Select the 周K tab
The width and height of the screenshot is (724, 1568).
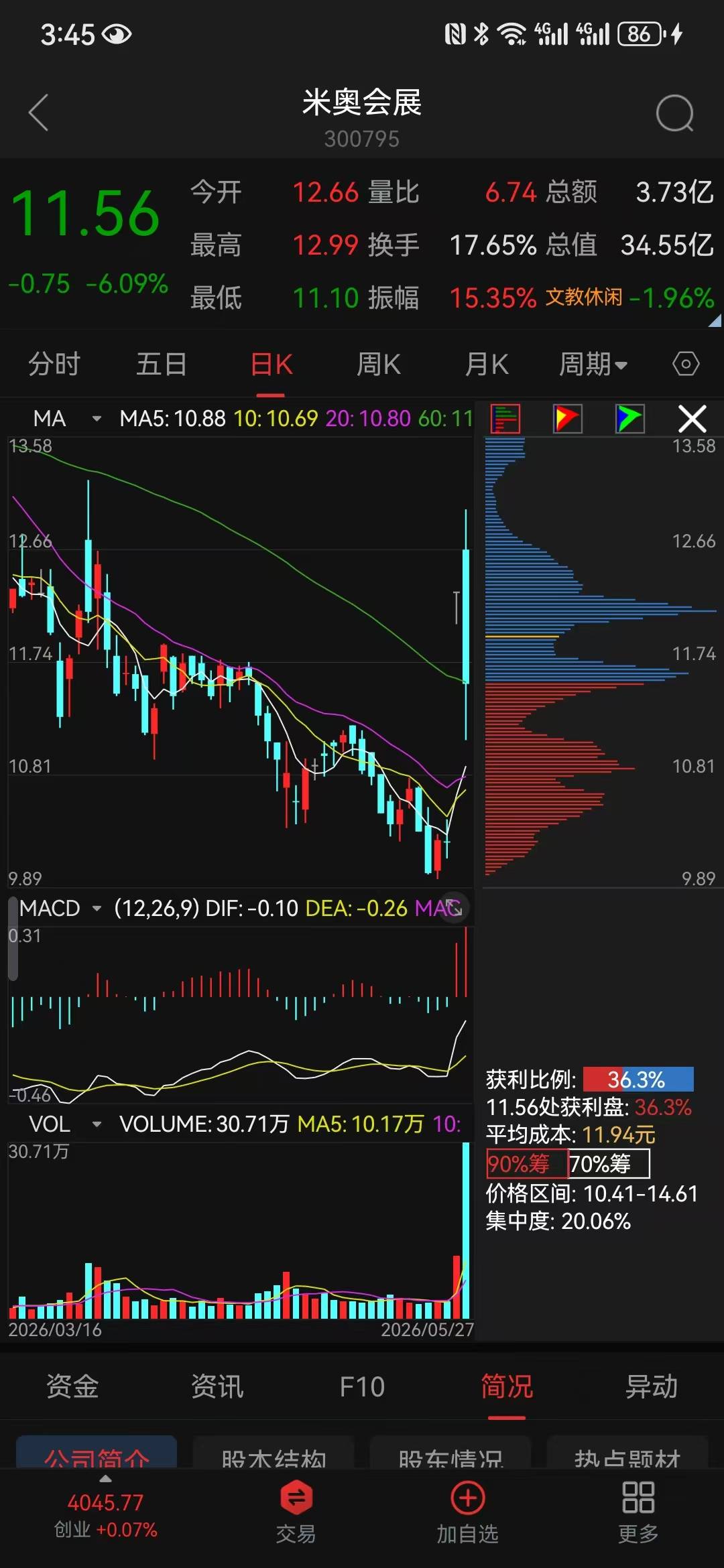click(x=379, y=365)
